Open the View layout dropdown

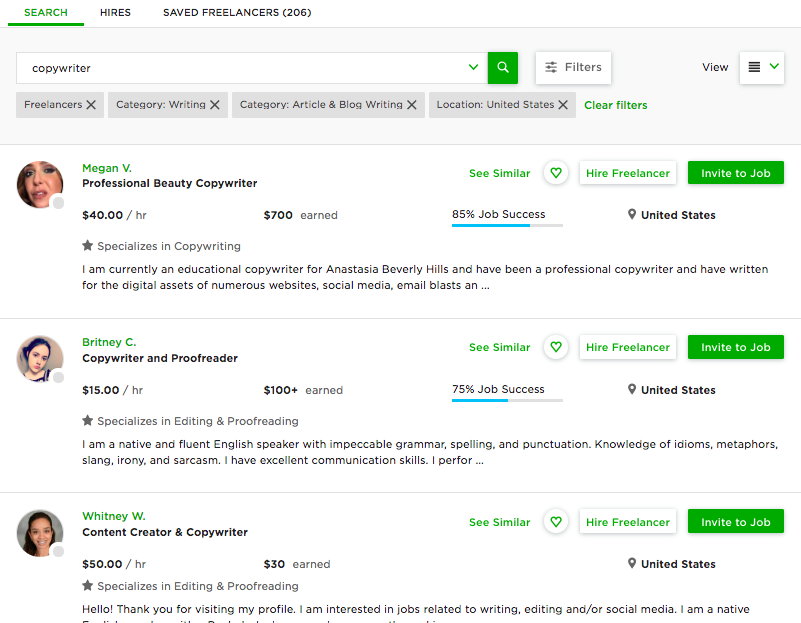click(x=762, y=67)
